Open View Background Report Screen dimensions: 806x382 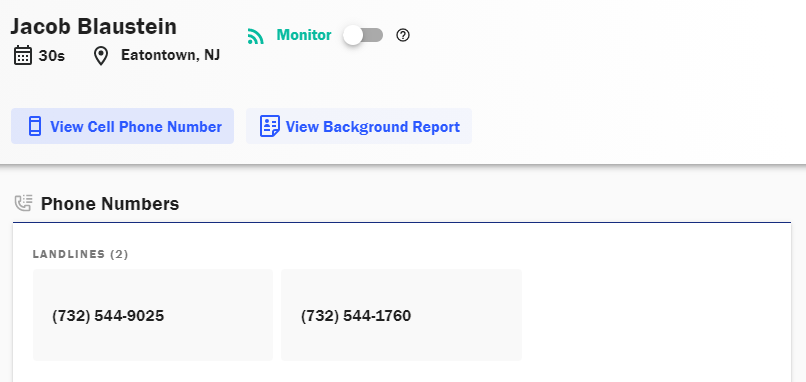click(359, 126)
